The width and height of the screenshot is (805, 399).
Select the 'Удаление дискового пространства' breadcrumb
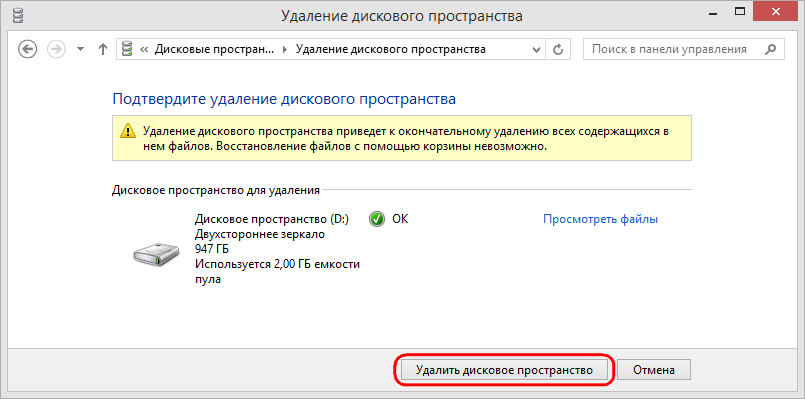(x=391, y=49)
